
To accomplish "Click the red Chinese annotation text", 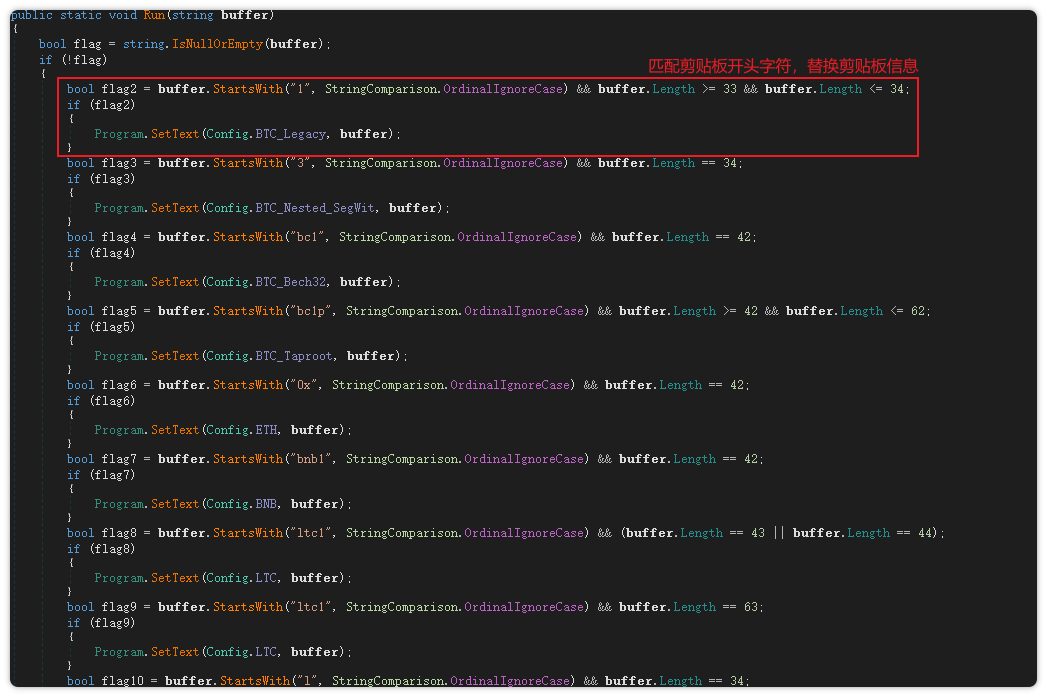I will tap(783, 66).
